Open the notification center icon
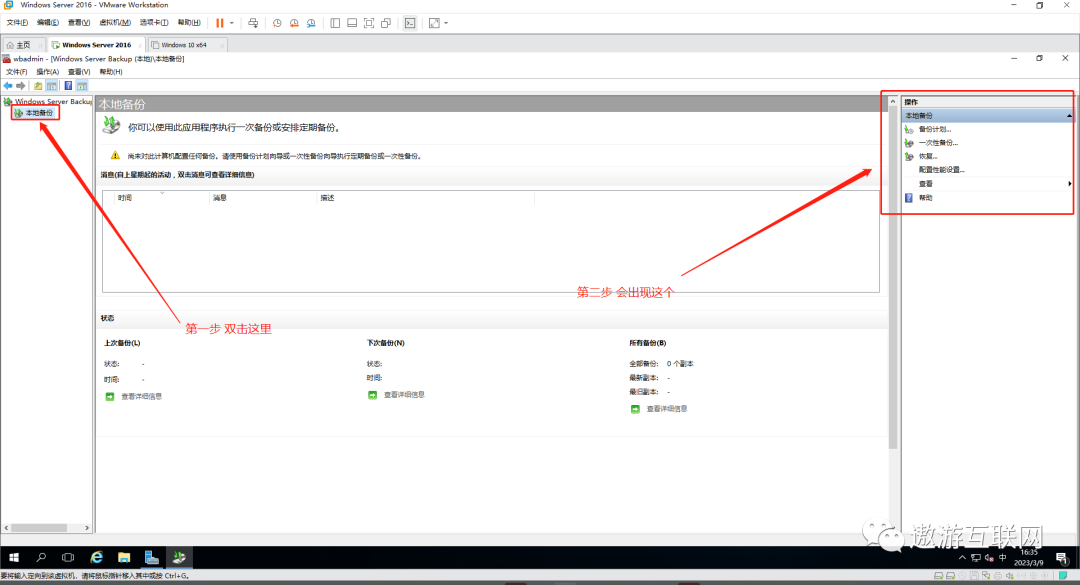This screenshot has height=585, width=1080. 1061,558
